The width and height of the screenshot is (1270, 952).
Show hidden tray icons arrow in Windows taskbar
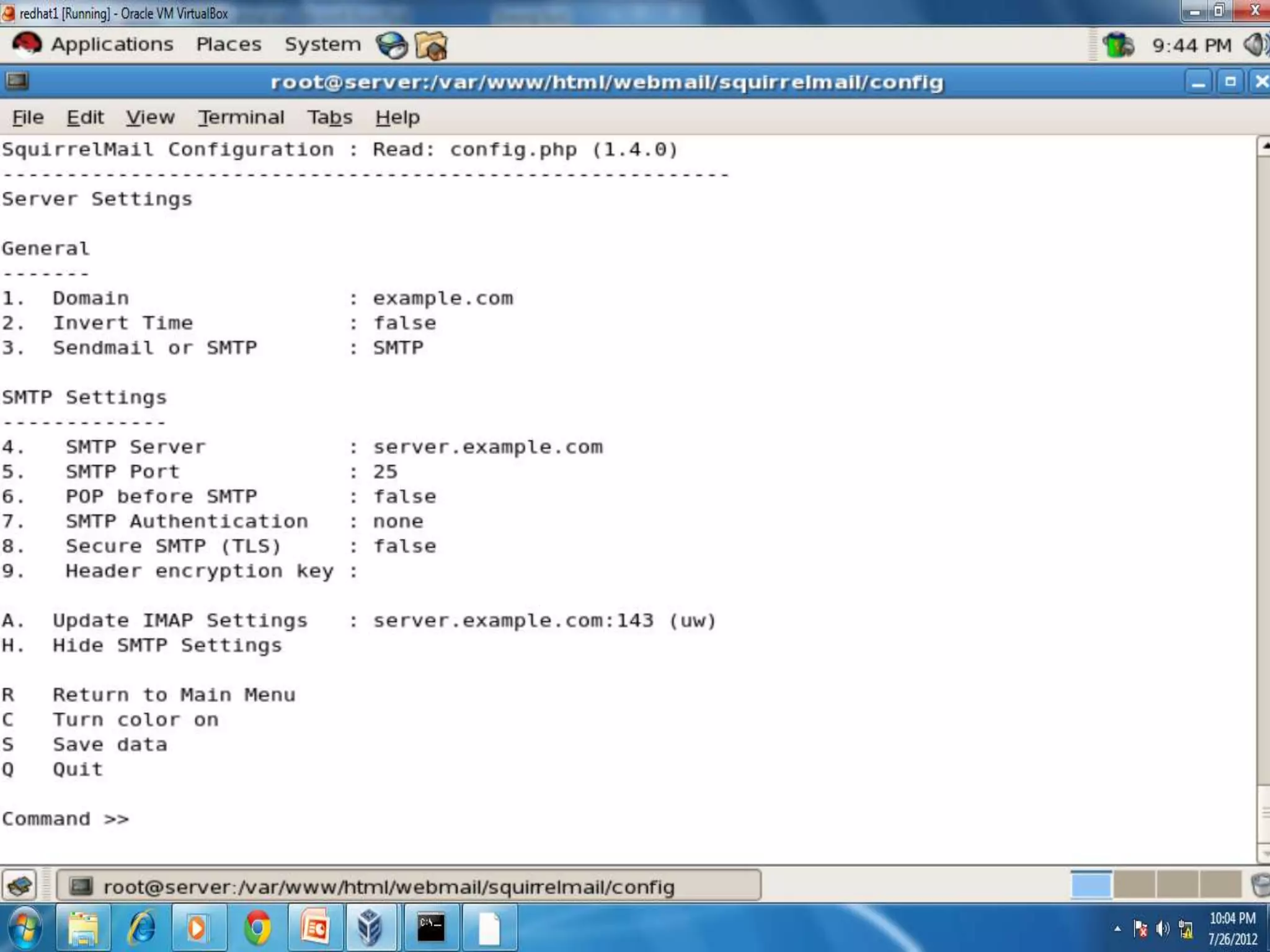coord(1117,928)
